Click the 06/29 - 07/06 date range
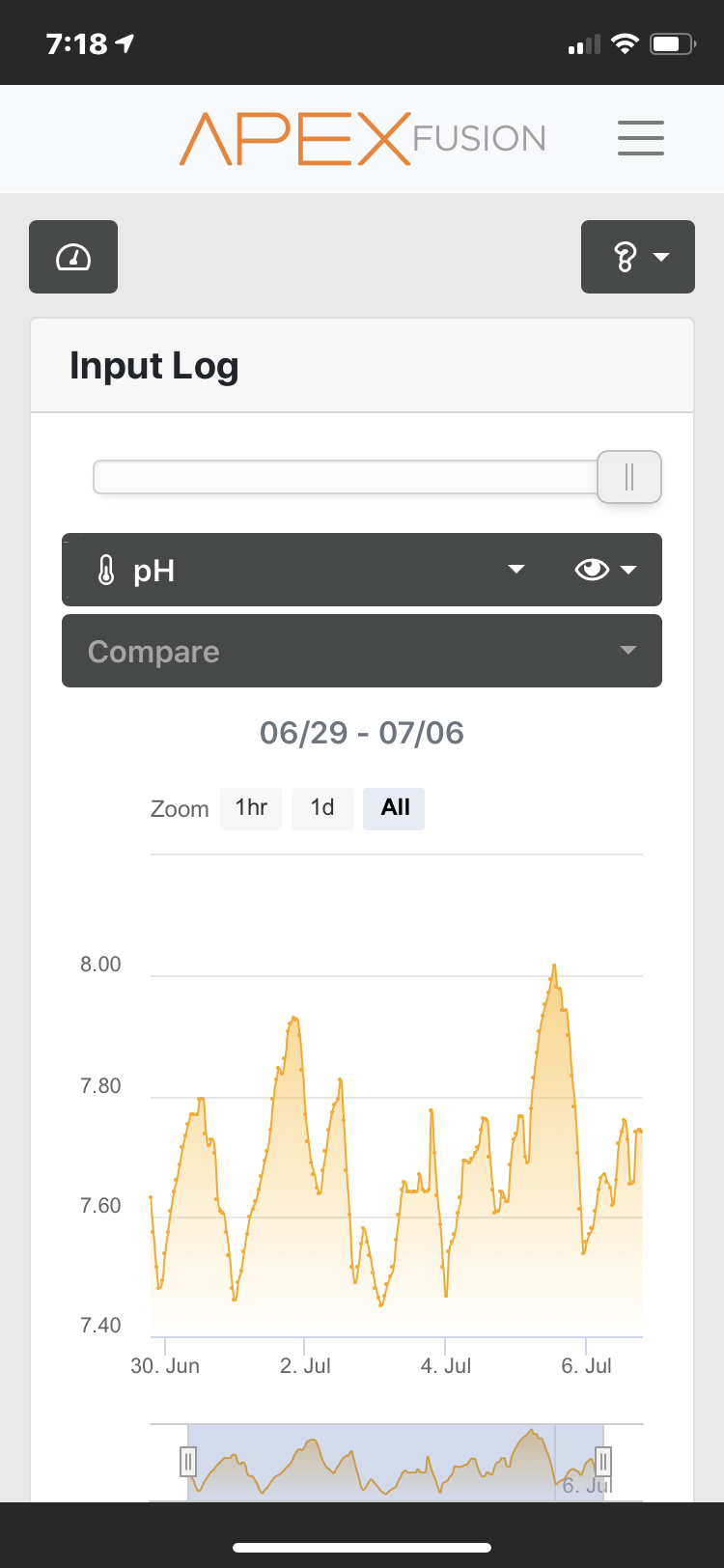The height and width of the screenshot is (1568, 724). (x=362, y=733)
